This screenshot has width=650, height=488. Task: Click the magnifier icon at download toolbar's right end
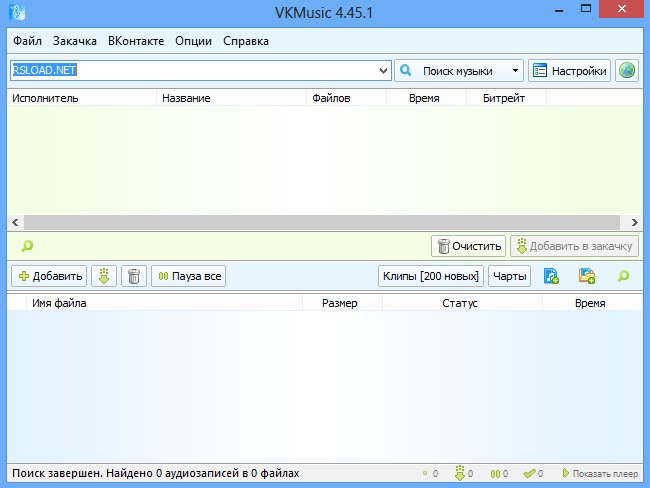click(624, 276)
